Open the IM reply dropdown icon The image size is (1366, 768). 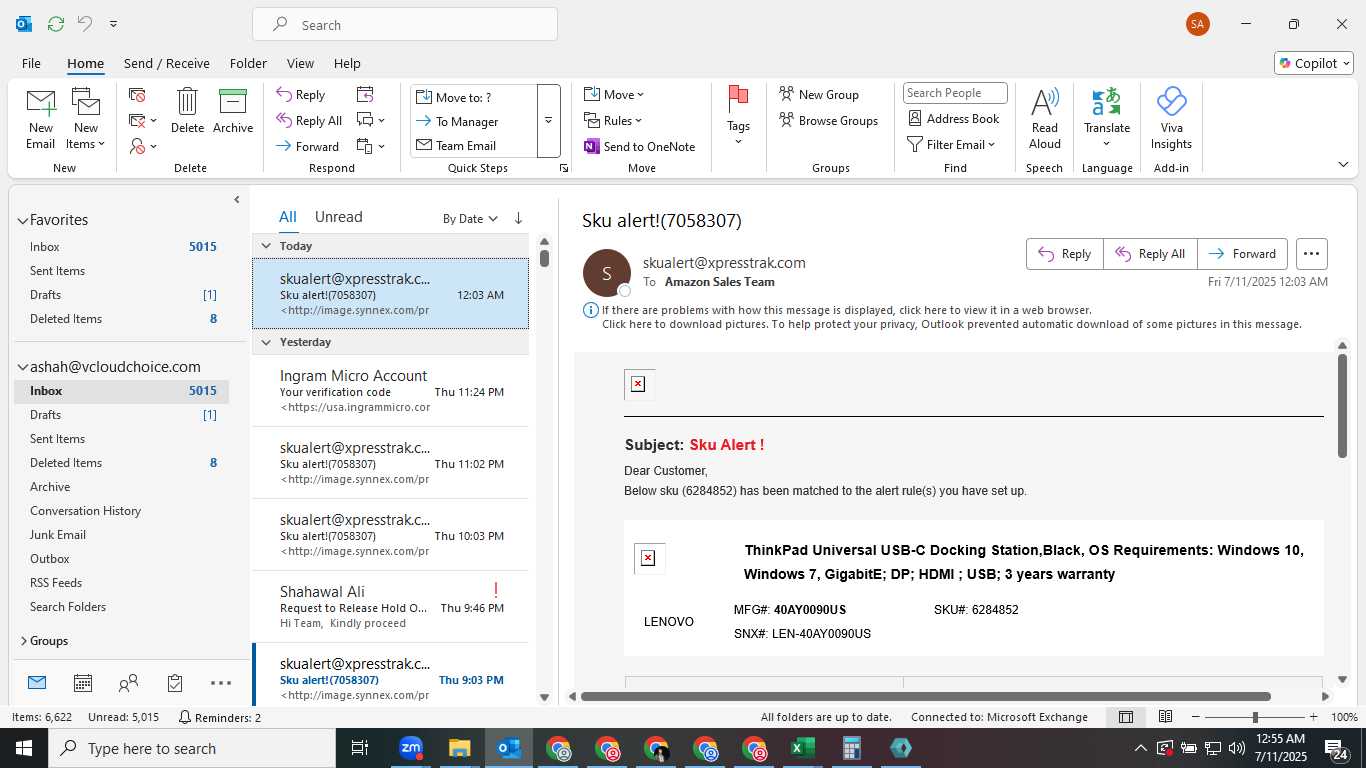370,121
